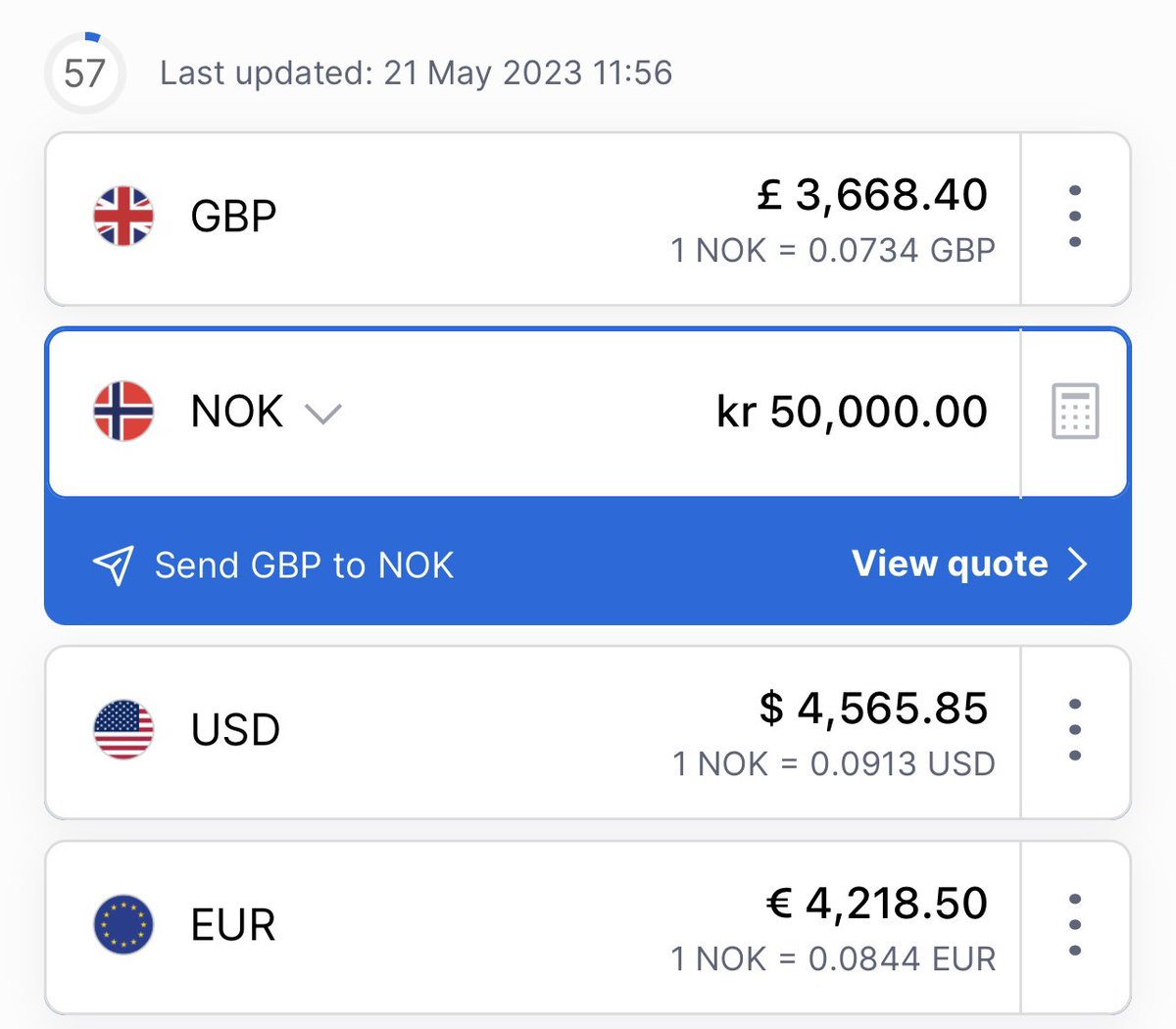
Task: Click the paper plane send icon
Action: point(113,564)
